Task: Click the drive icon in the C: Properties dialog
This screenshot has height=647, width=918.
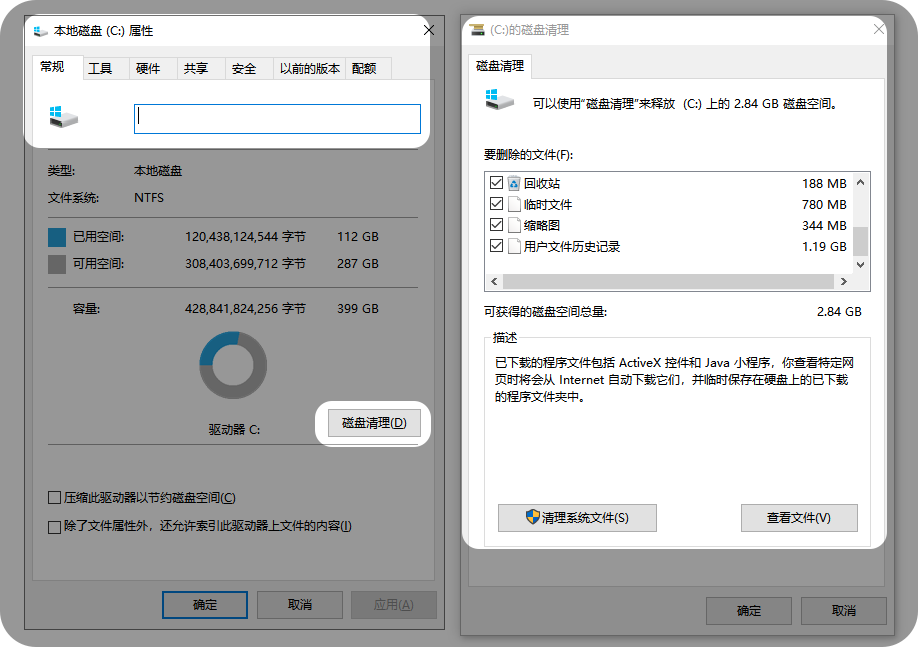Action: pos(63,117)
